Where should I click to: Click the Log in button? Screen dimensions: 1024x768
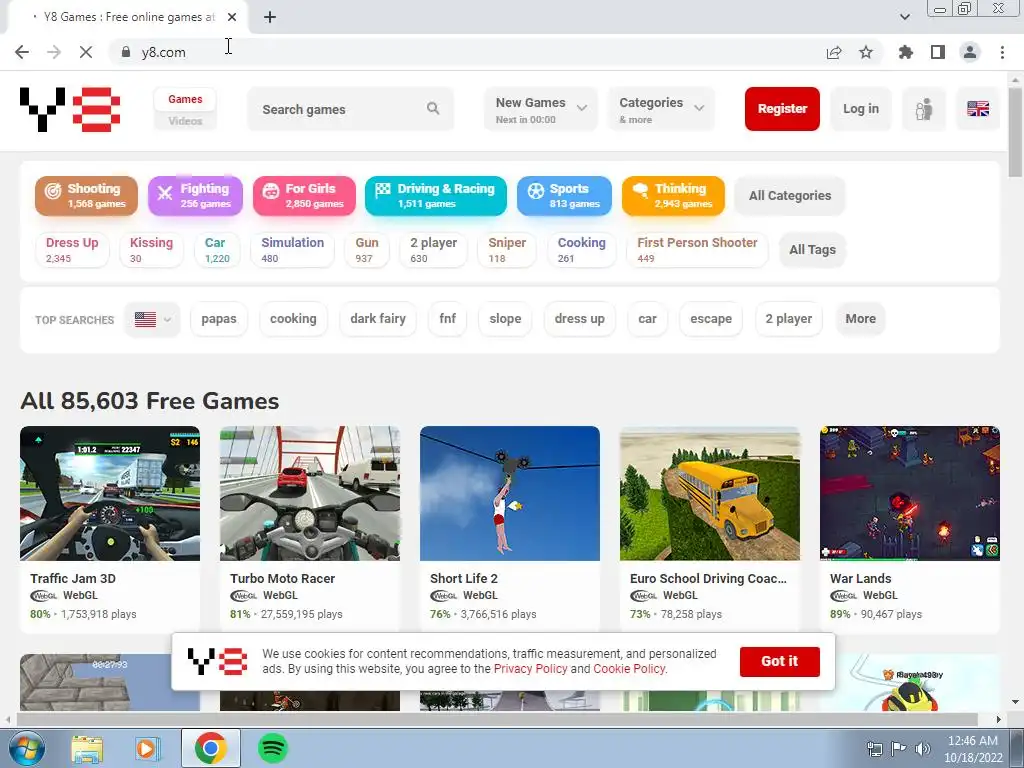coord(861,109)
